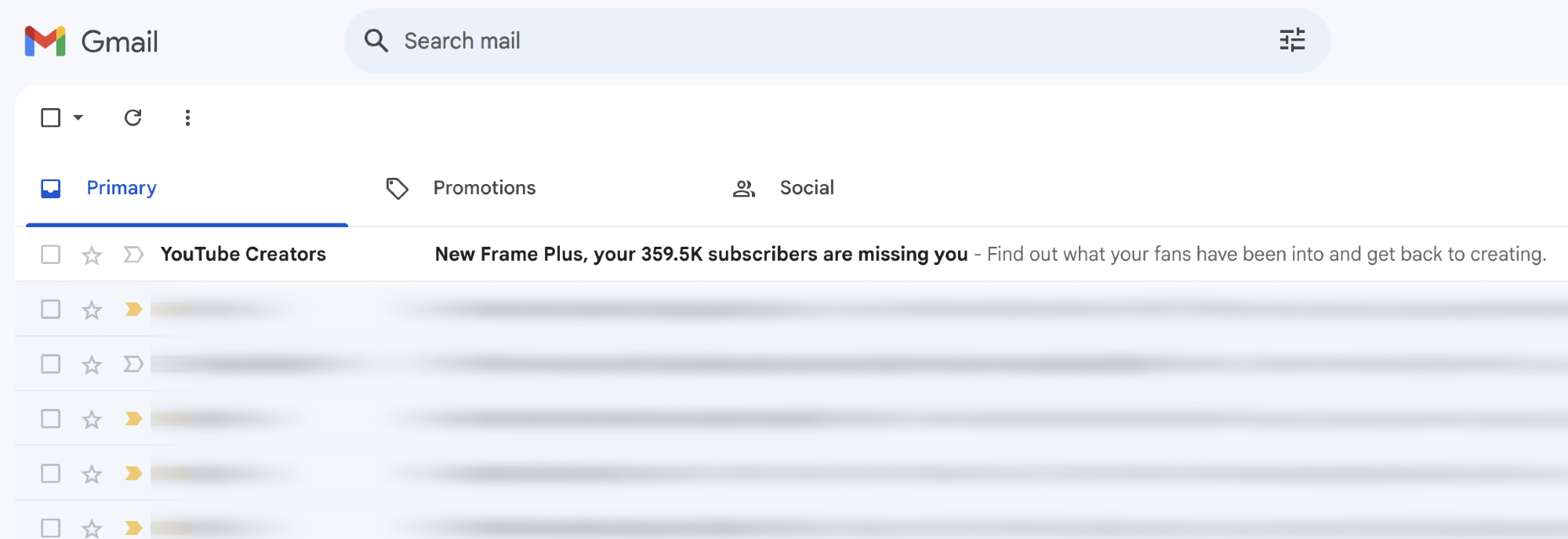Switch to the Promotions tab
The height and width of the screenshot is (539, 1568).
click(484, 188)
